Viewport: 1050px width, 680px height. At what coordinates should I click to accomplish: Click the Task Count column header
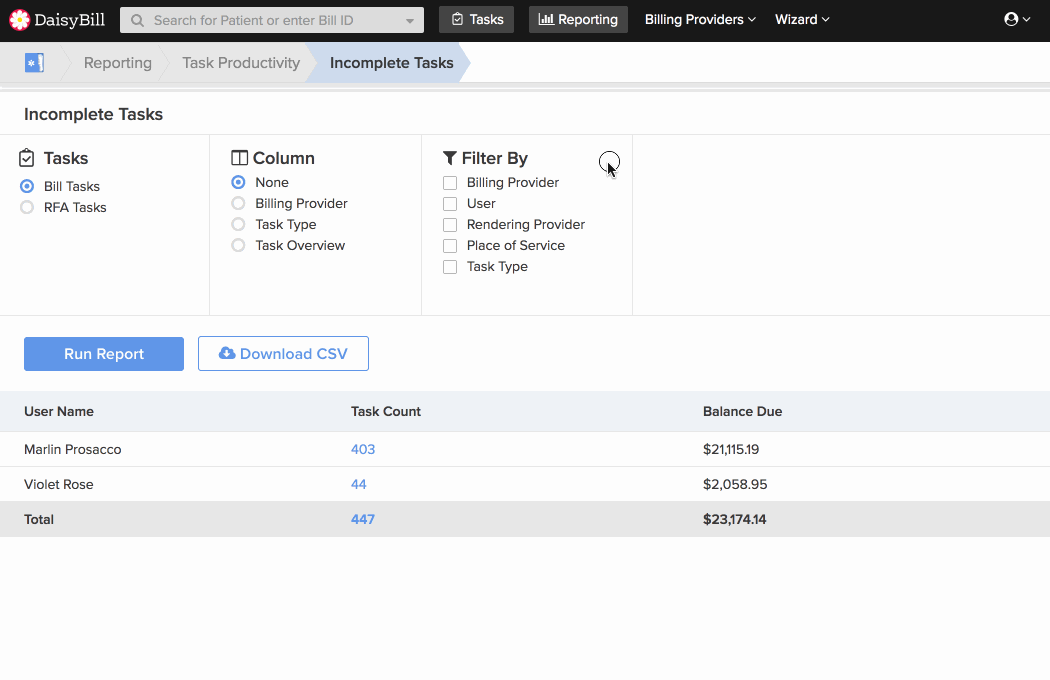tap(386, 411)
